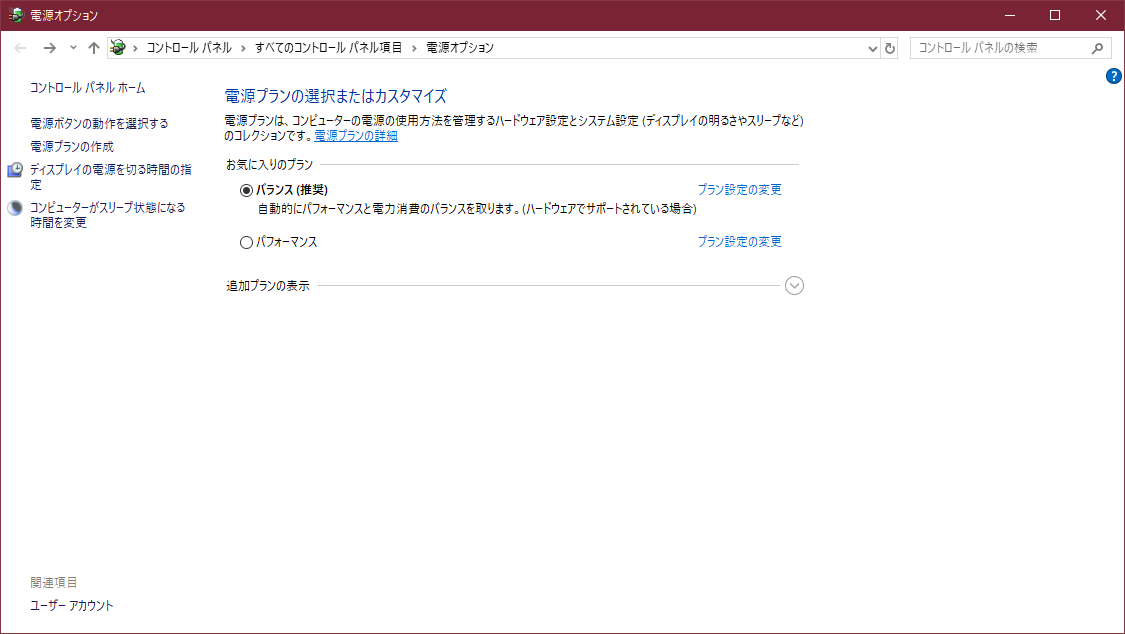This screenshot has height=634, width=1125.
Task: Expand chevron before コントロール パネル breadcrumb
Action: click(x=135, y=48)
